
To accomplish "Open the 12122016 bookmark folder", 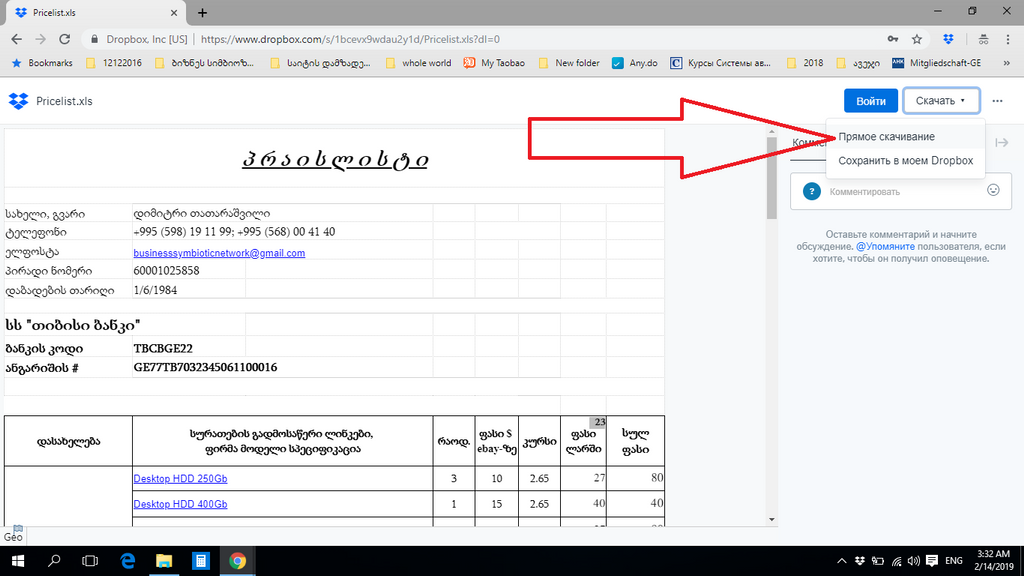I will pyautogui.click(x=114, y=63).
